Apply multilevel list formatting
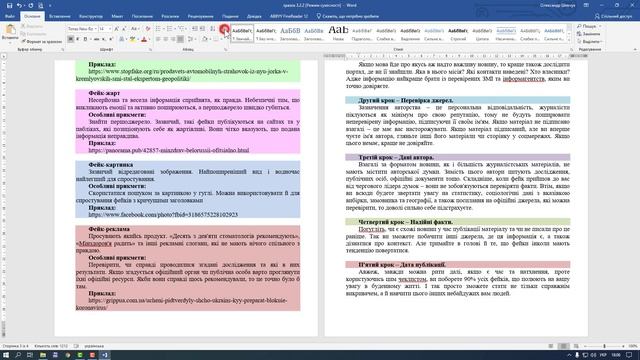The height and width of the screenshot is (360, 640). 182,29
